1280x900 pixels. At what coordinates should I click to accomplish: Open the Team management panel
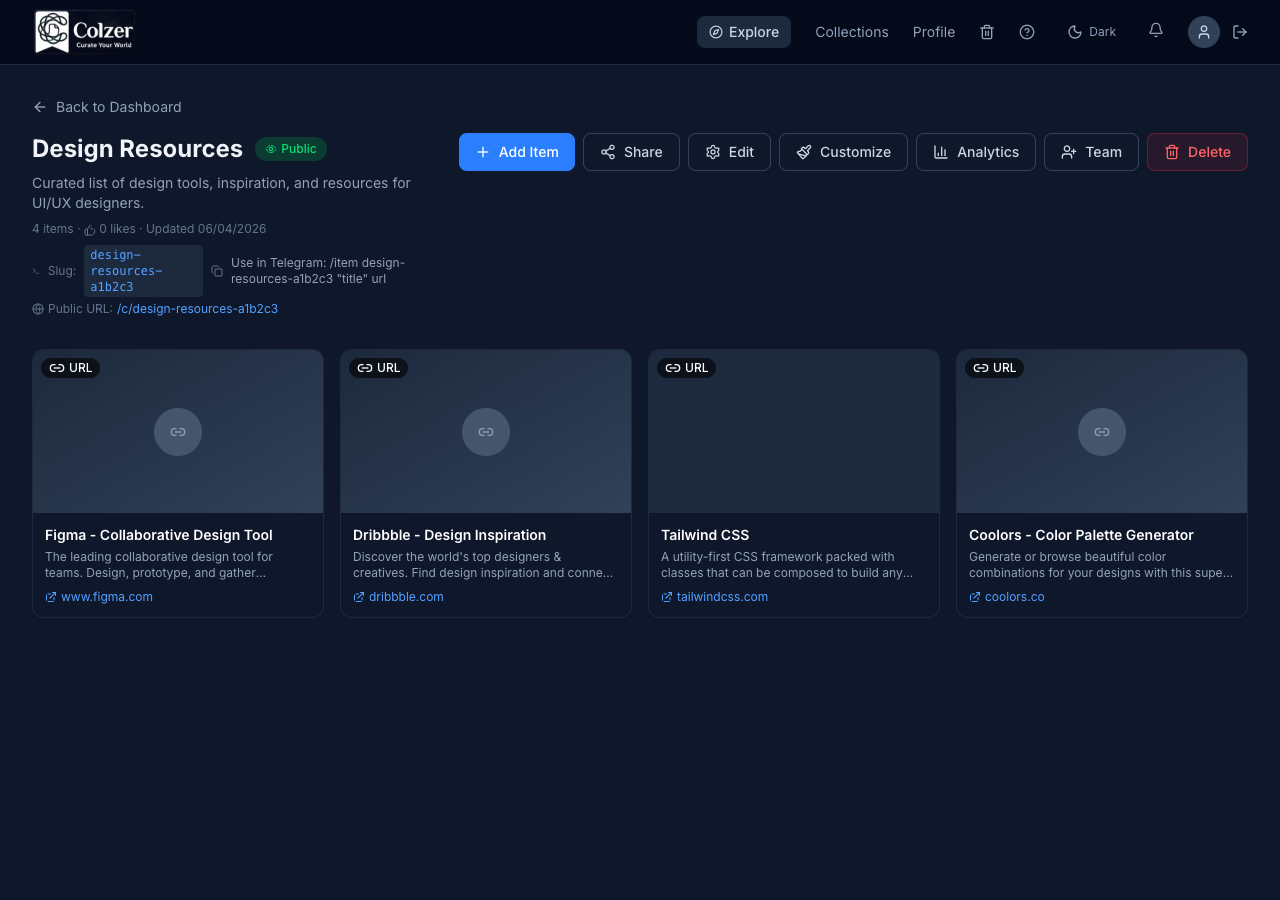click(1091, 152)
